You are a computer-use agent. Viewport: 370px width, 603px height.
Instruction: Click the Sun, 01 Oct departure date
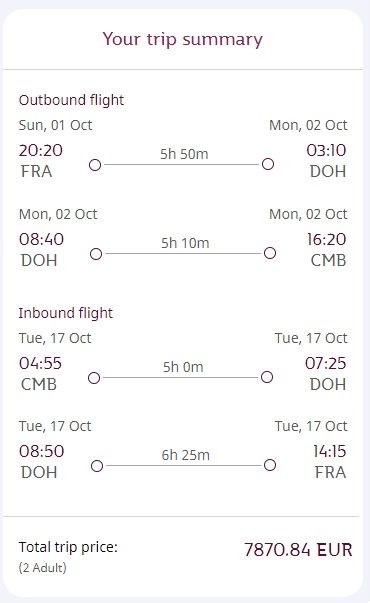55,125
